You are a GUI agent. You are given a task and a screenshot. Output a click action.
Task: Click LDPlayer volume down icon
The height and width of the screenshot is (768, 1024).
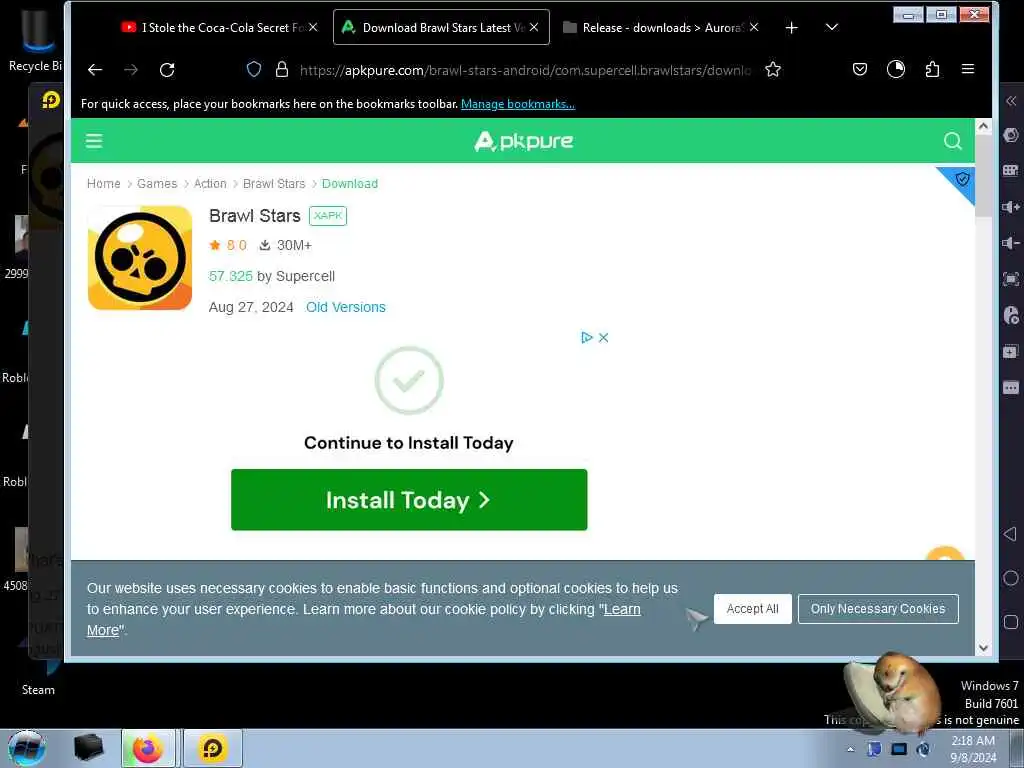1011,243
